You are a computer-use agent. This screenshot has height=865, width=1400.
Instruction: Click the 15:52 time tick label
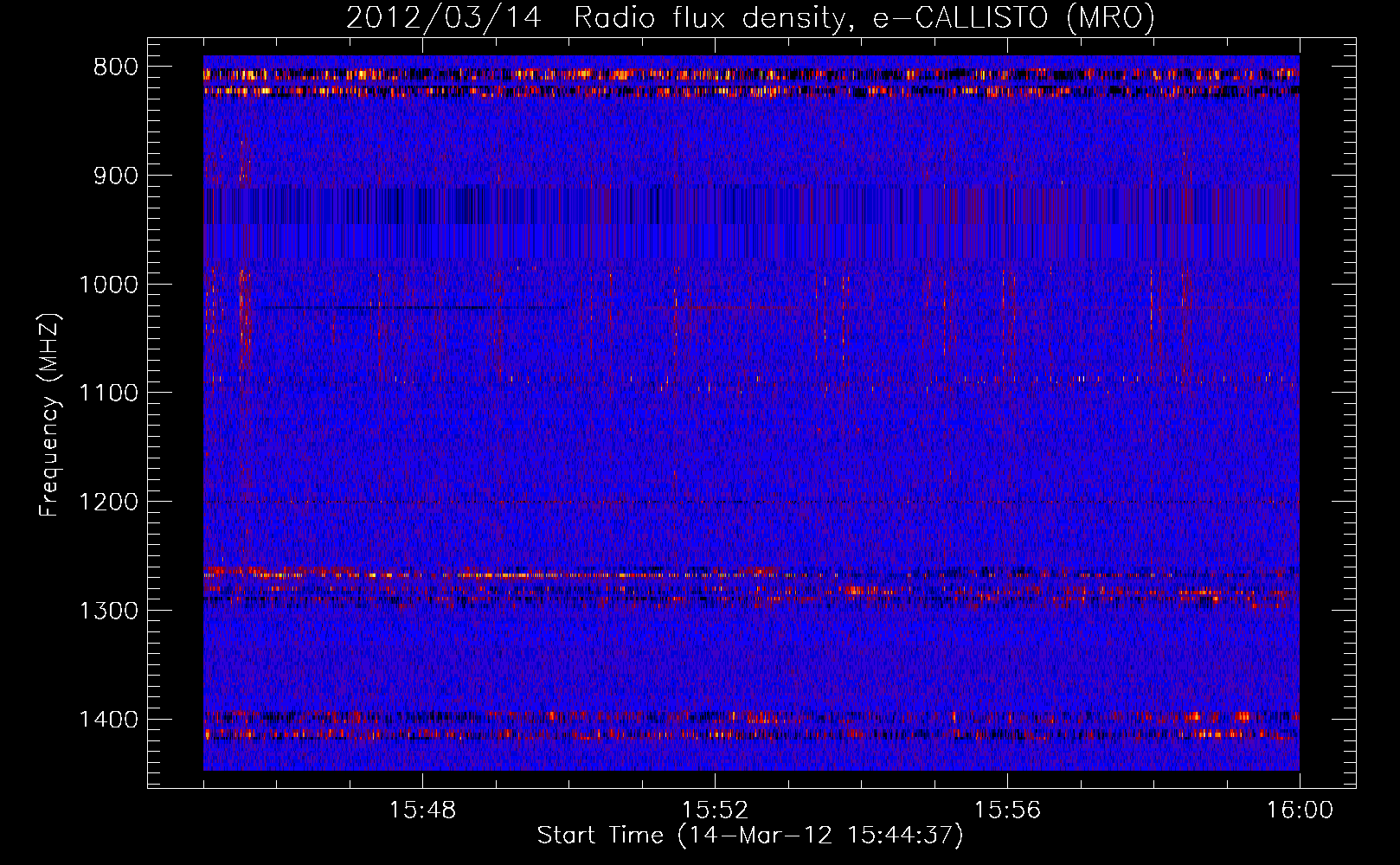(x=715, y=811)
